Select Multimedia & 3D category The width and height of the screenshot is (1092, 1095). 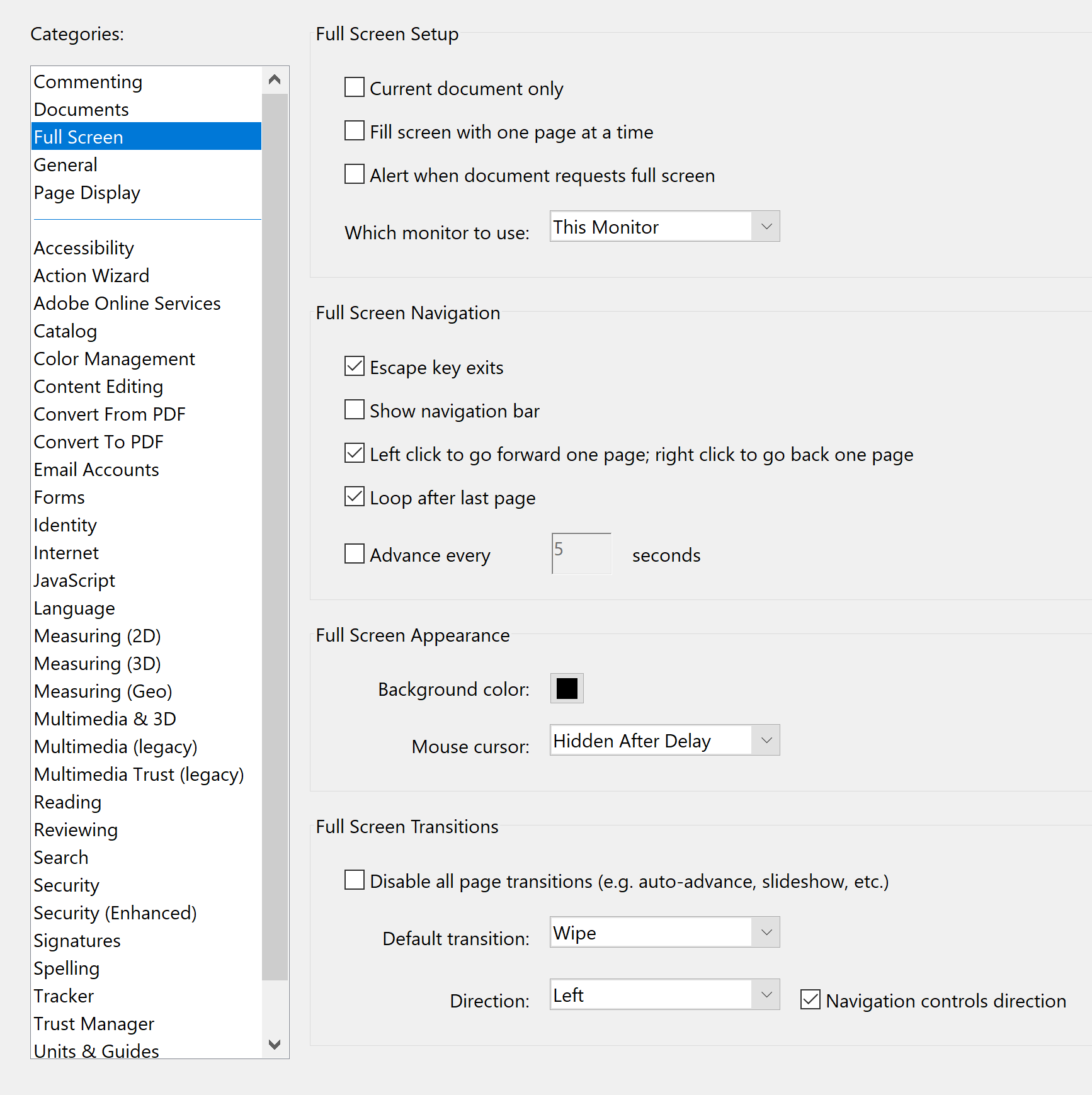pyautogui.click(x=146, y=719)
